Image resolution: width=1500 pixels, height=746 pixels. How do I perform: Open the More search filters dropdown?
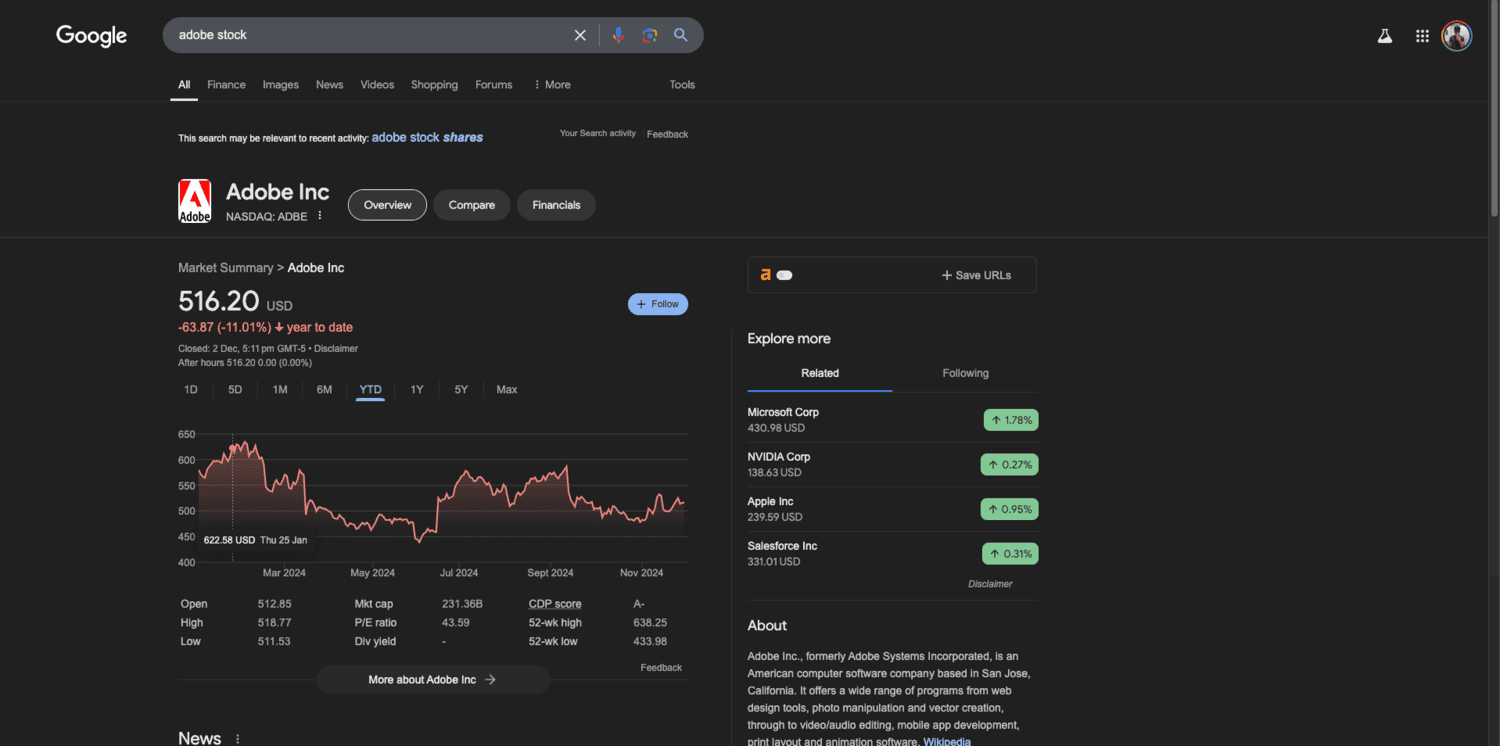552,85
